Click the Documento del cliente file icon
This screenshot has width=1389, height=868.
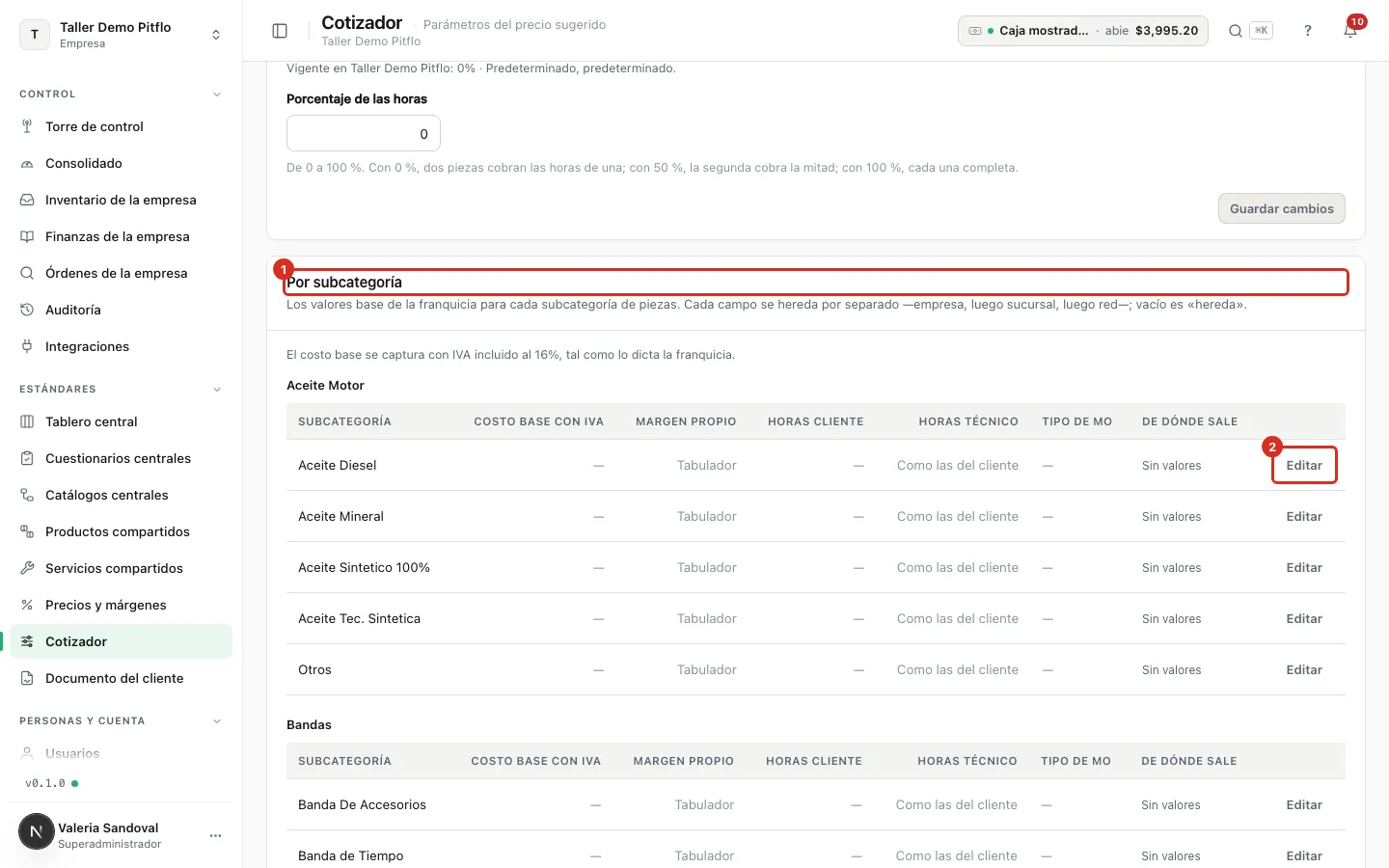tap(27, 678)
